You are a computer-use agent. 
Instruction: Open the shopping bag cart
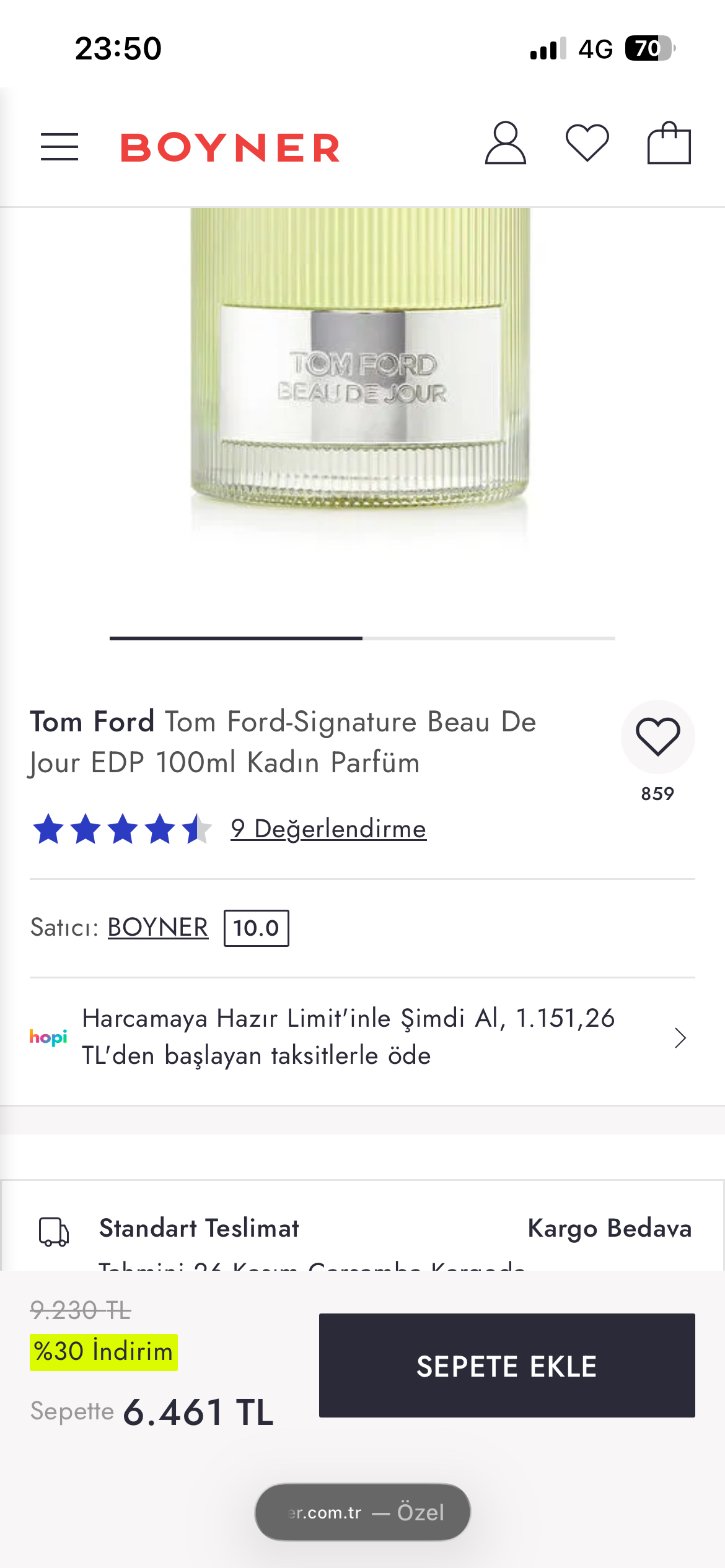tap(669, 143)
